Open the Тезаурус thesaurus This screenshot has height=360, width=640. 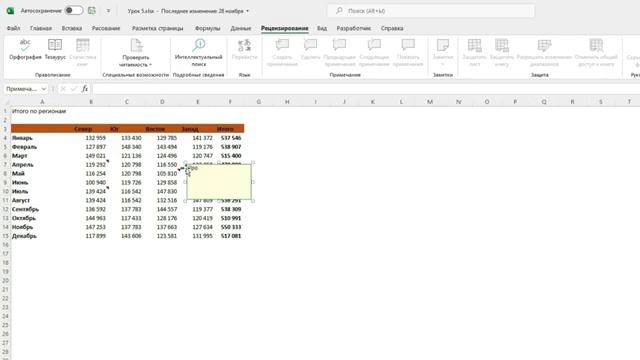coord(55,49)
